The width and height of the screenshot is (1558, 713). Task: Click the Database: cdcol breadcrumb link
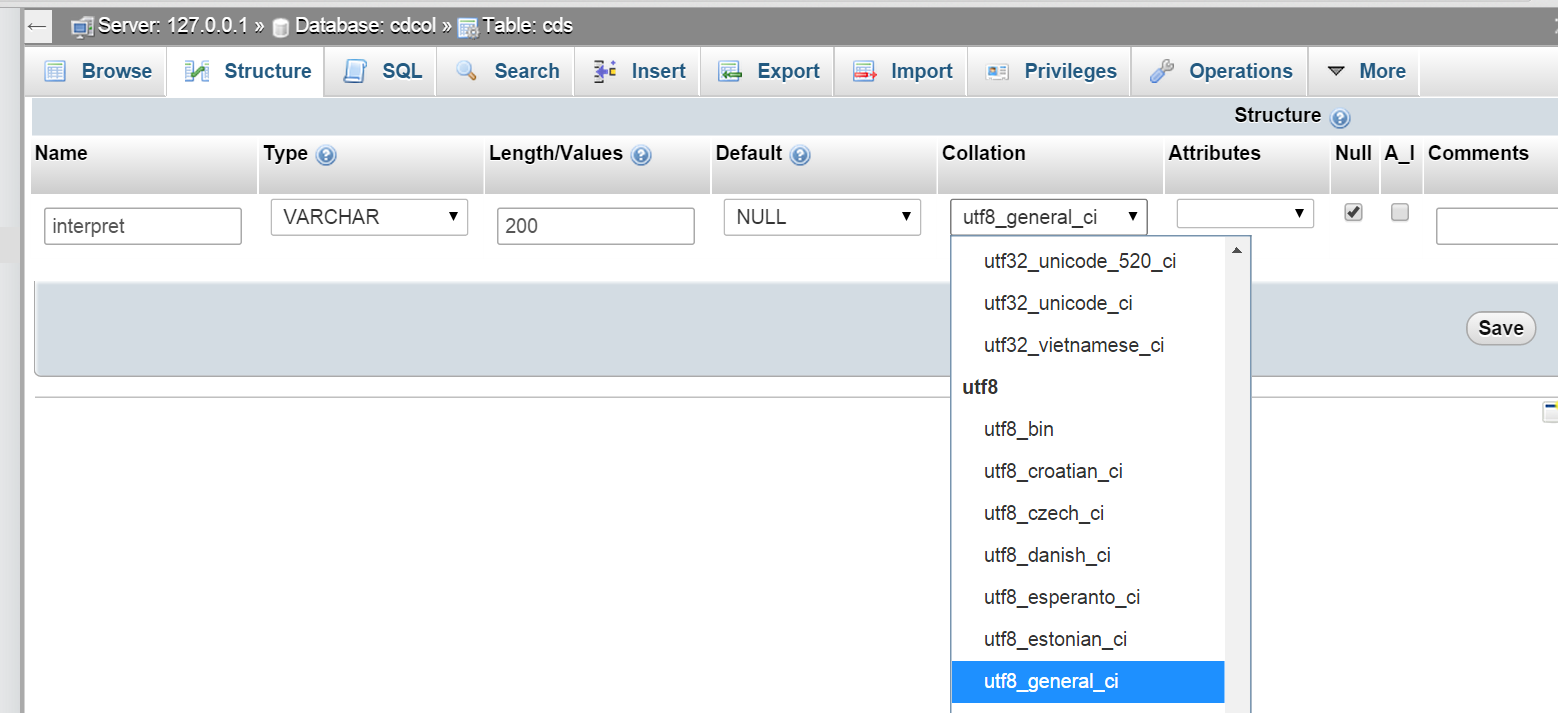pos(365,26)
